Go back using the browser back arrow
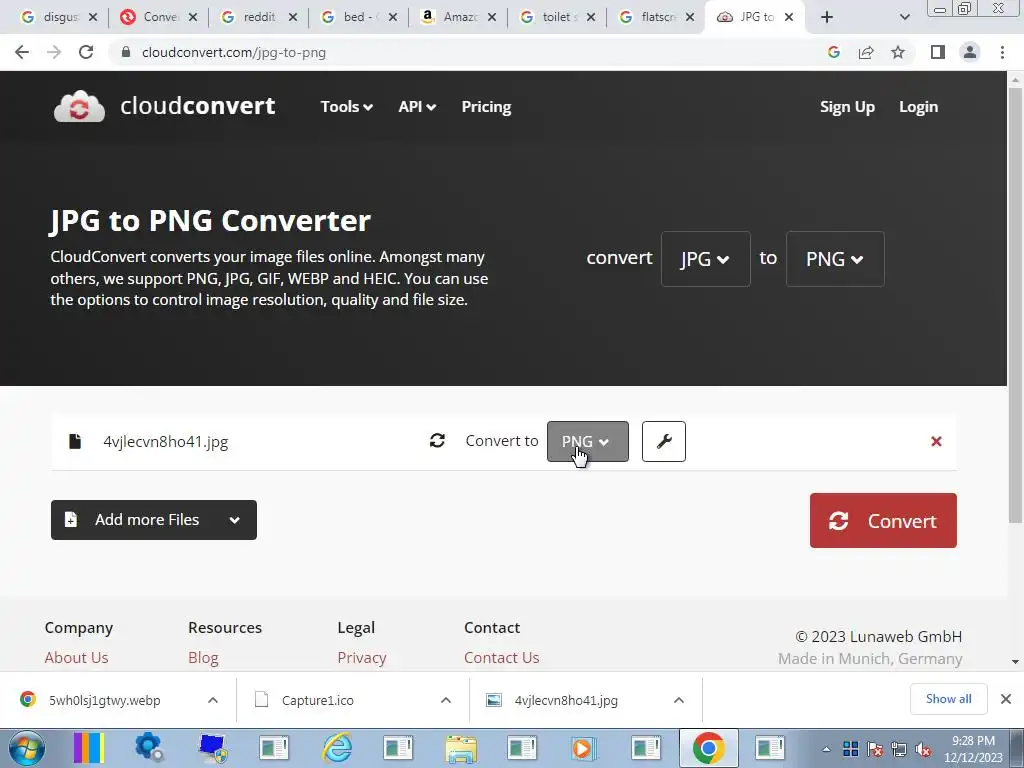This screenshot has height=768, width=1024. (22, 52)
